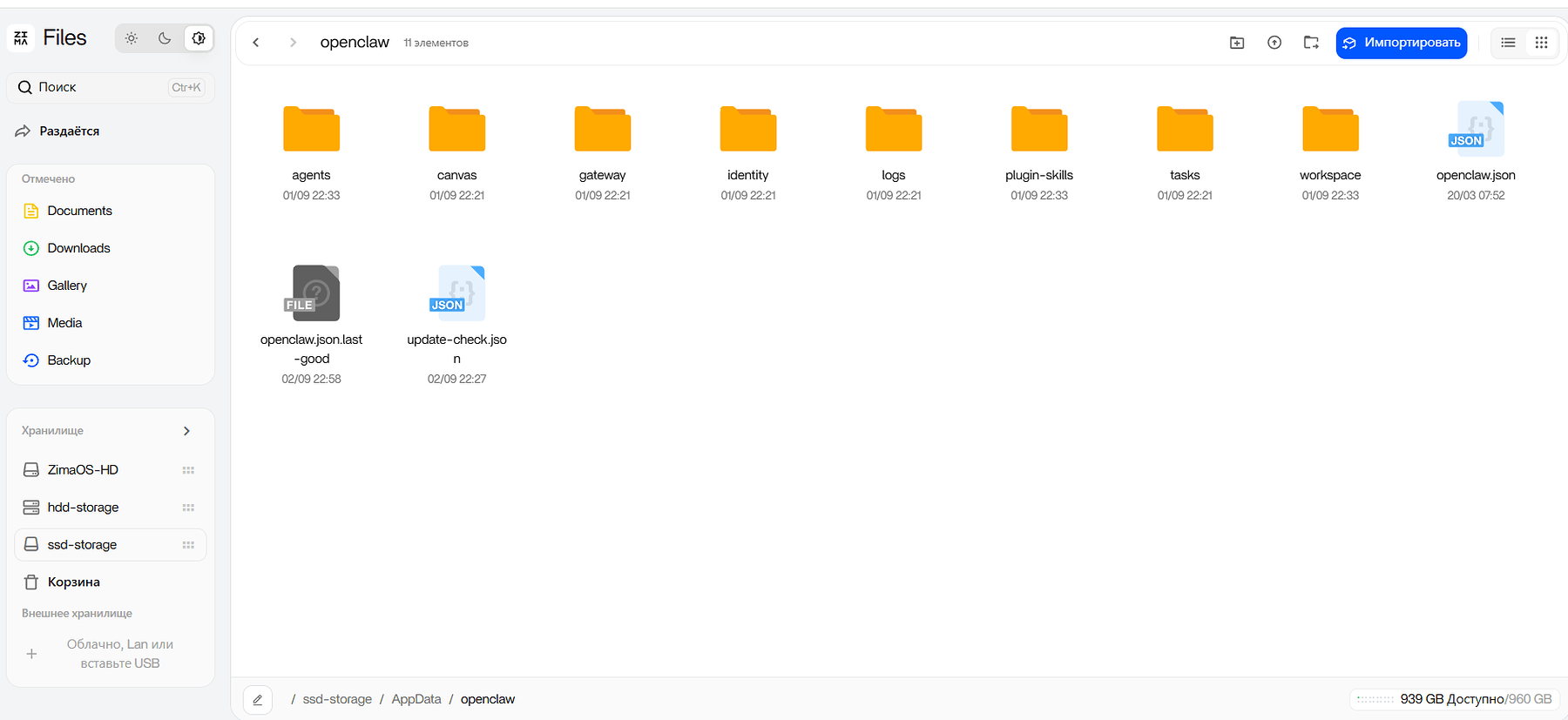Go back with the left arrow
This screenshot has height=720, width=1568.
point(256,43)
